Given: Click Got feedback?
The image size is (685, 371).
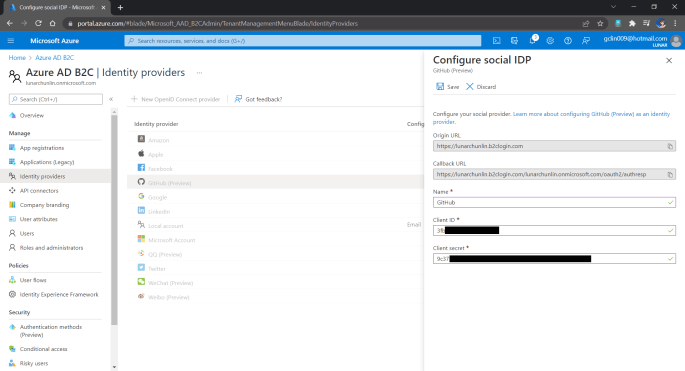Looking at the screenshot, I should click(x=259, y=99).
